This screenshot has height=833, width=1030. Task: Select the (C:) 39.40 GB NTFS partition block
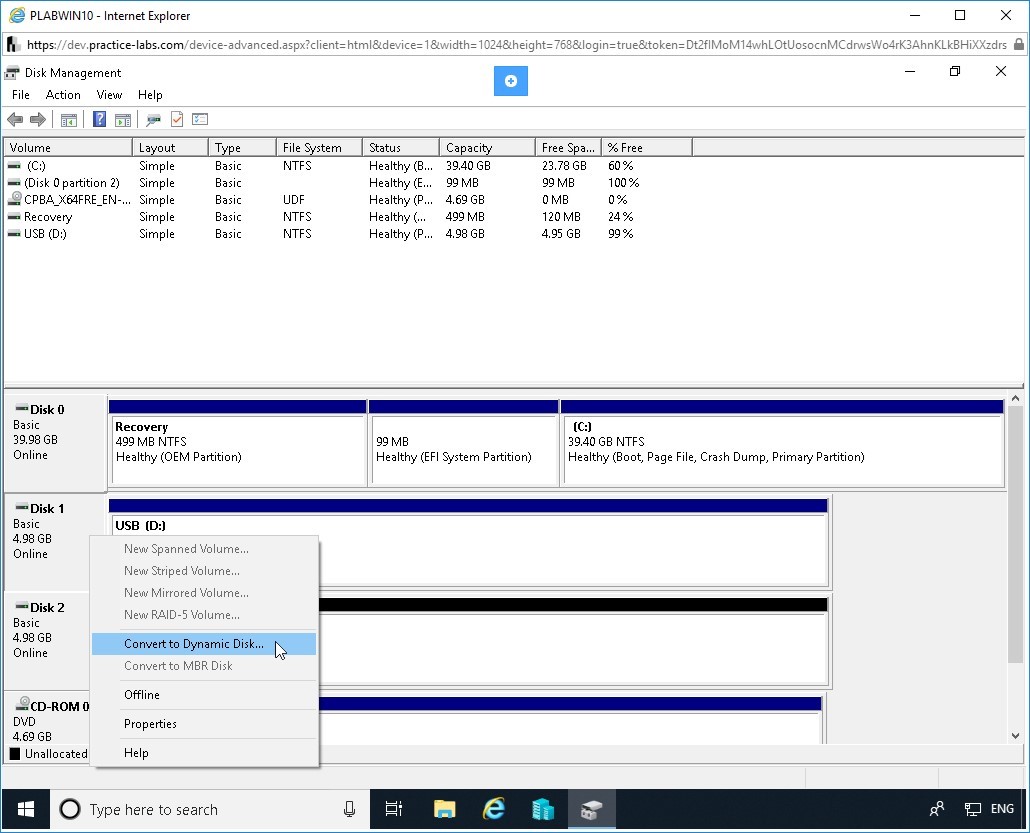782,443
